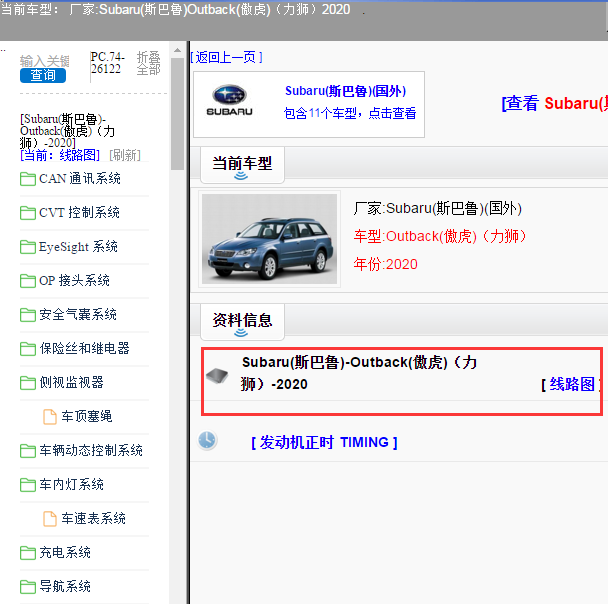Click the wifi-like icon under 当前车型
The height and width of the screenshot is (604, 608).
[x=241, y=176]
